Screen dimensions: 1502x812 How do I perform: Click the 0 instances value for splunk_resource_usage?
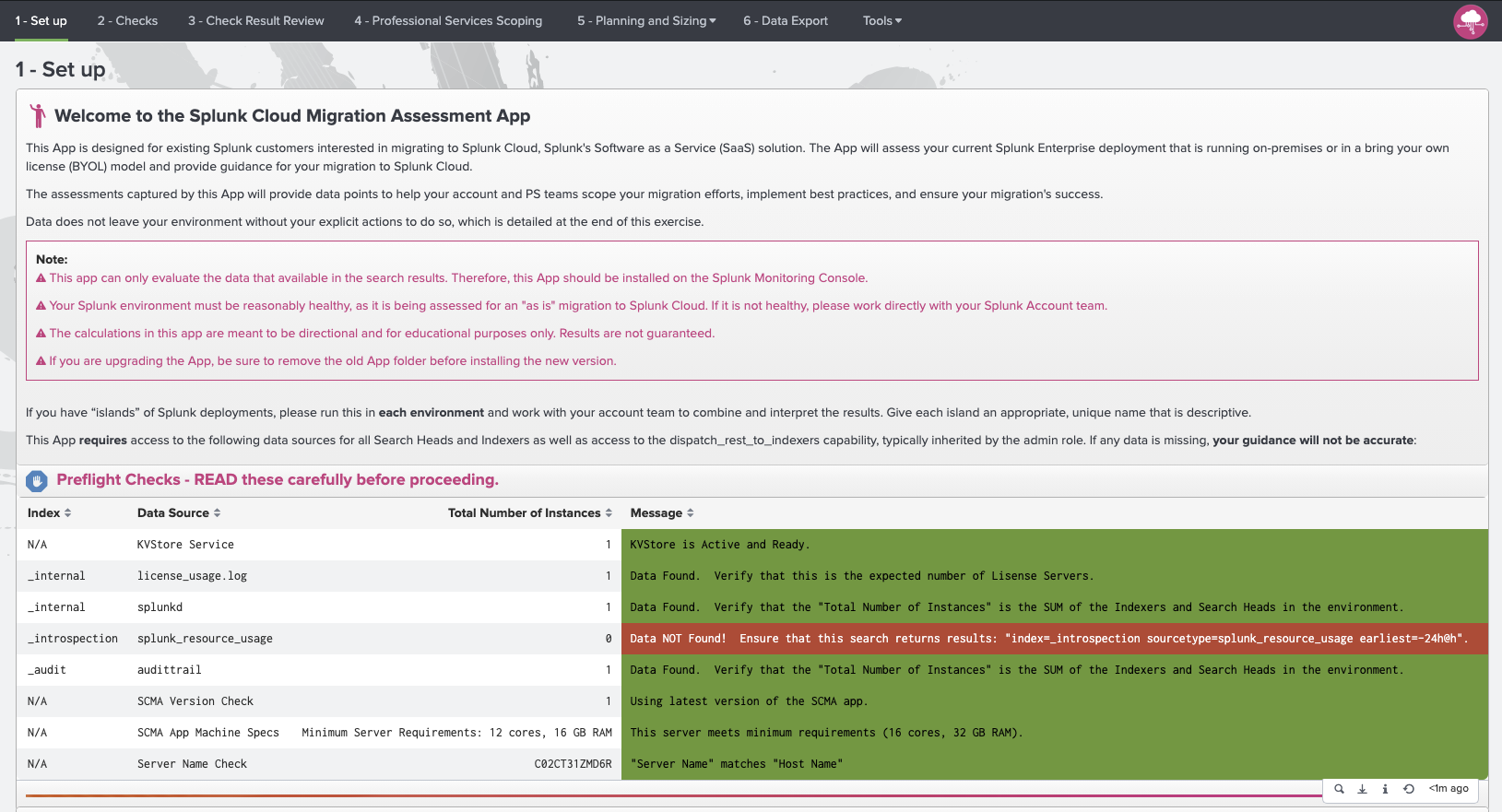pos(609,639)
